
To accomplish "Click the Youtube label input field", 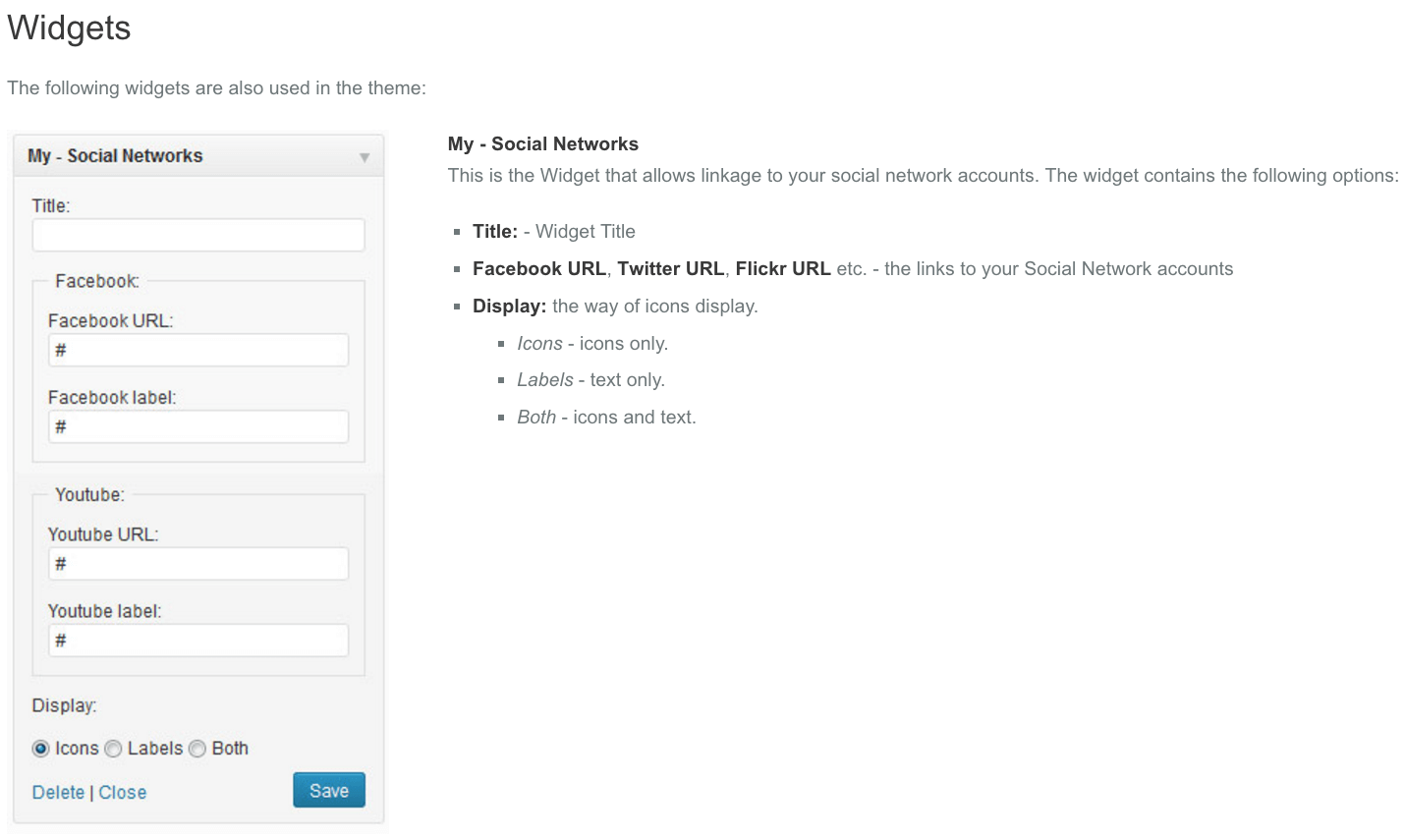I will pos(198,641).
